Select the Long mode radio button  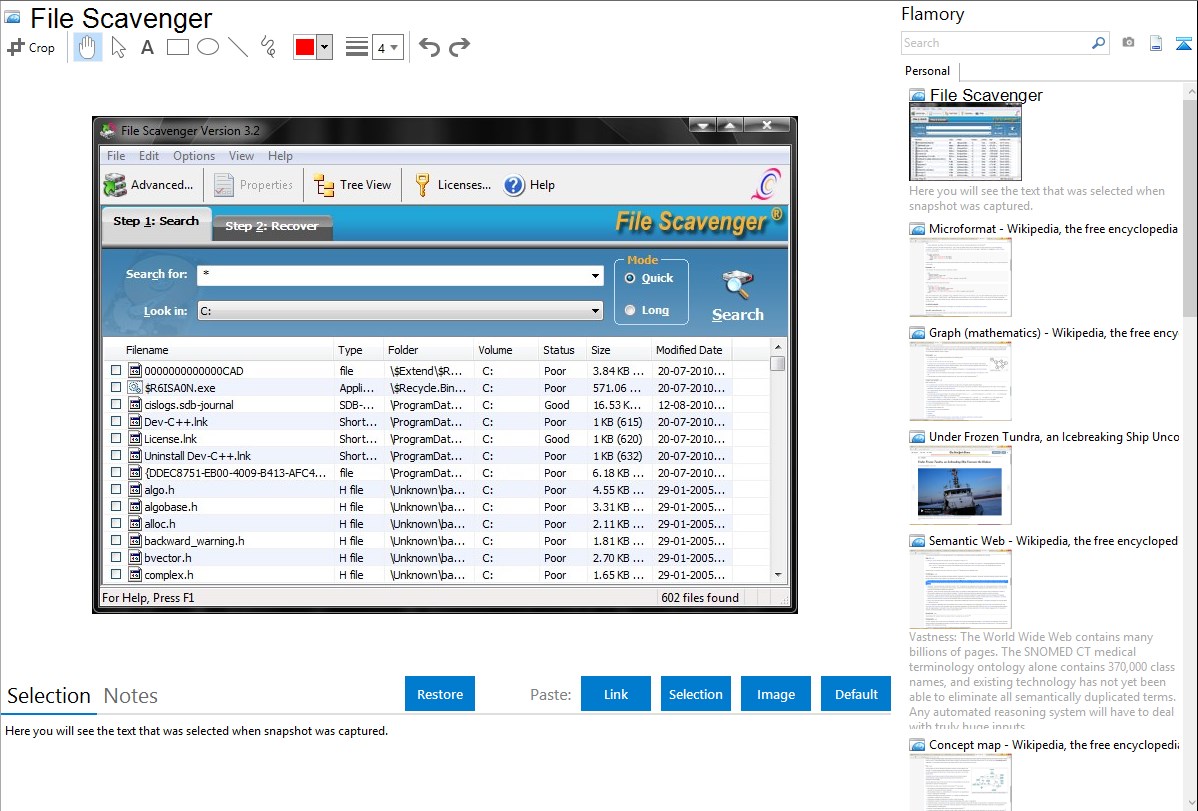tap(630, 310)
